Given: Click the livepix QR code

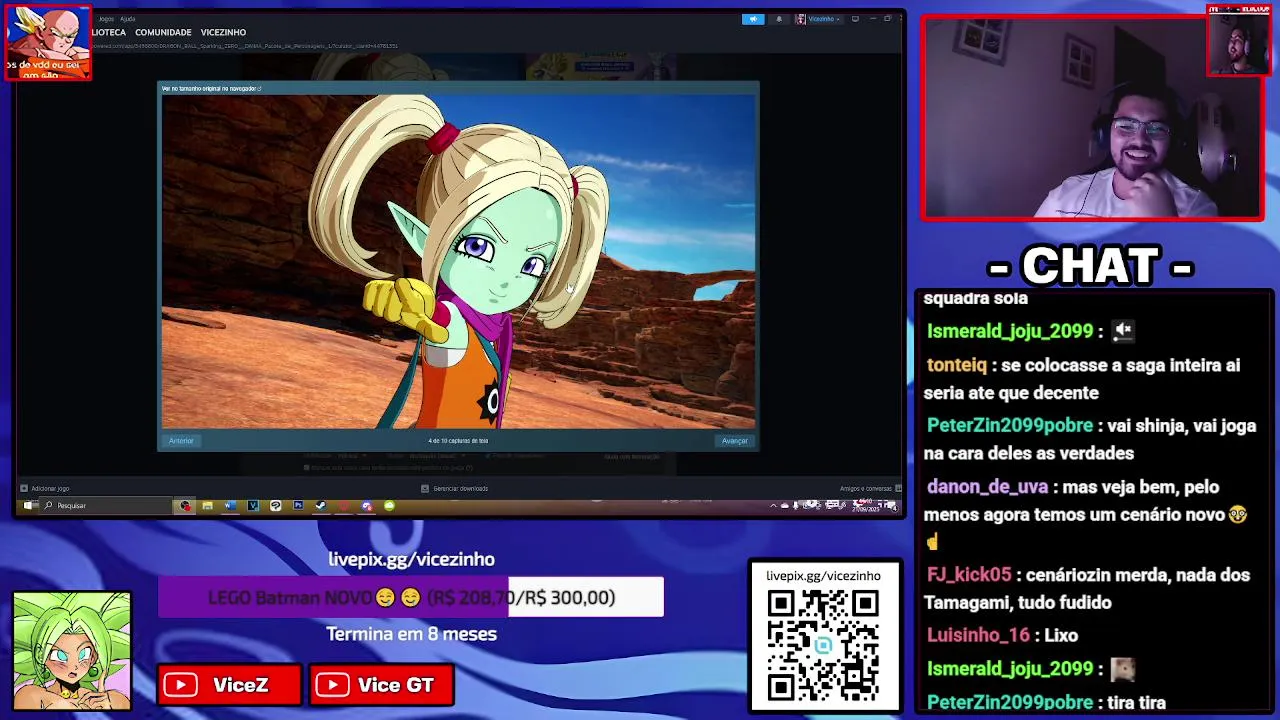Looking at the screenshot, I should pyautogui.click(x=824, y=647).
